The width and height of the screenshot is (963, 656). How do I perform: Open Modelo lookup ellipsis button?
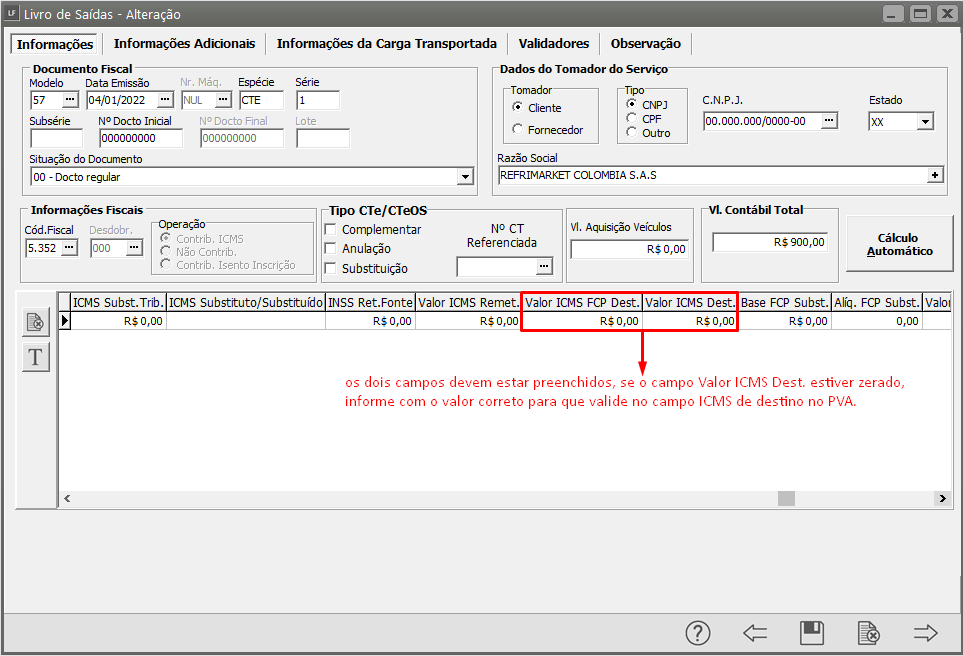(70, 100)
